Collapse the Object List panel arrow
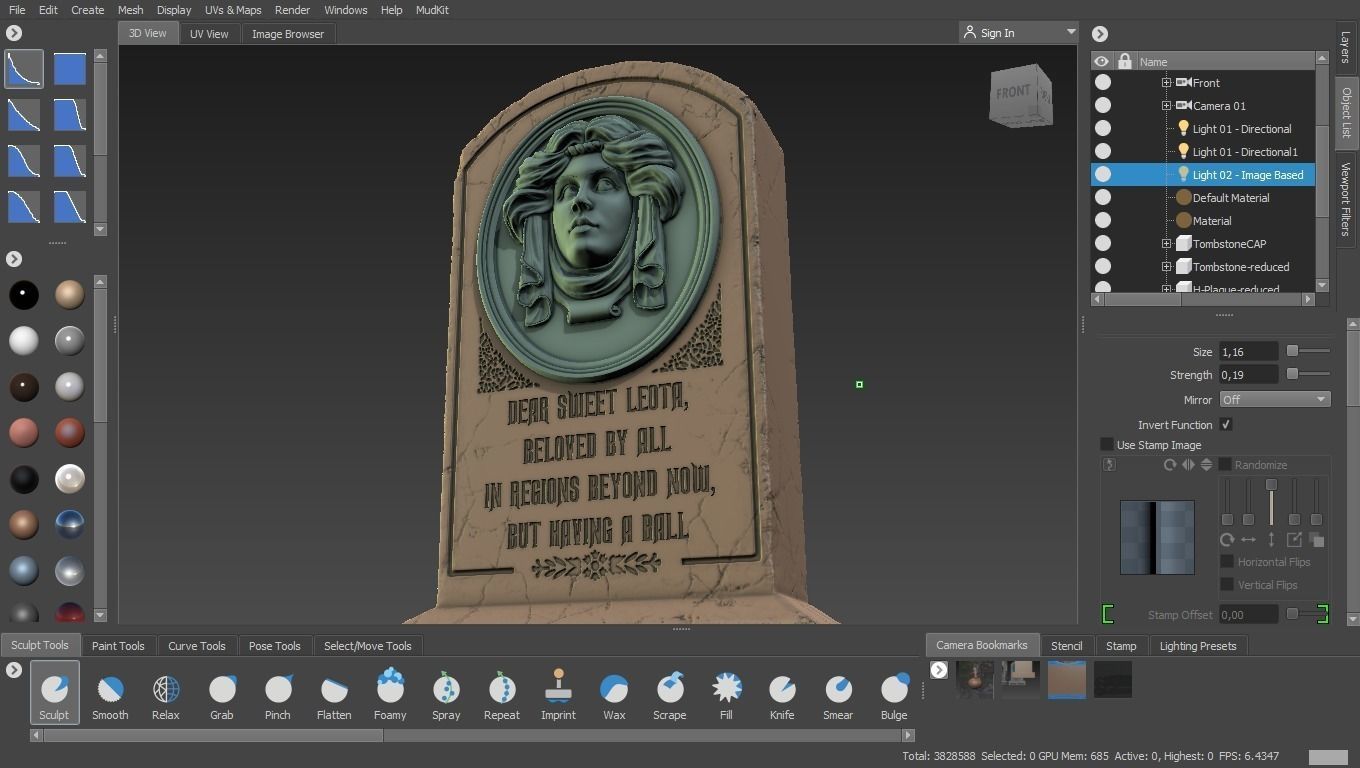This screenshot has width=1360, height=768. tap(1100, 34)
